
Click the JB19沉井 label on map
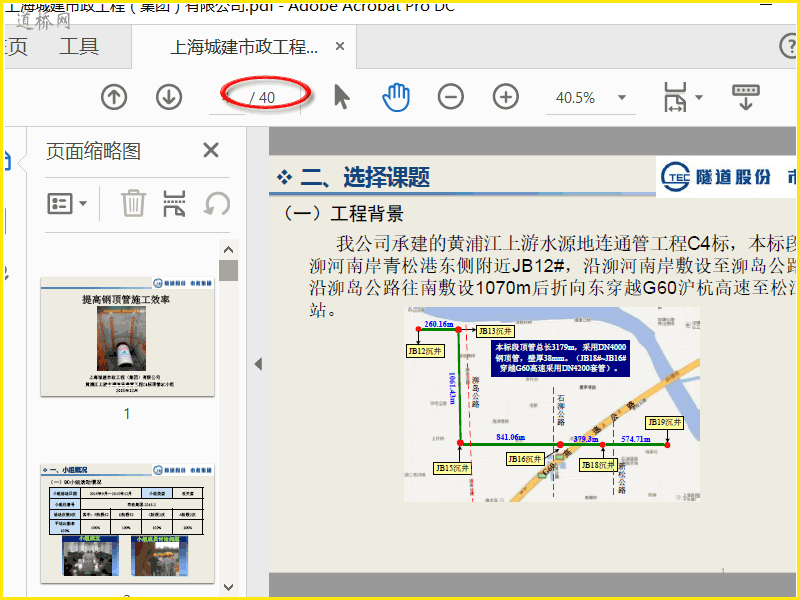(x=664, y=422)
